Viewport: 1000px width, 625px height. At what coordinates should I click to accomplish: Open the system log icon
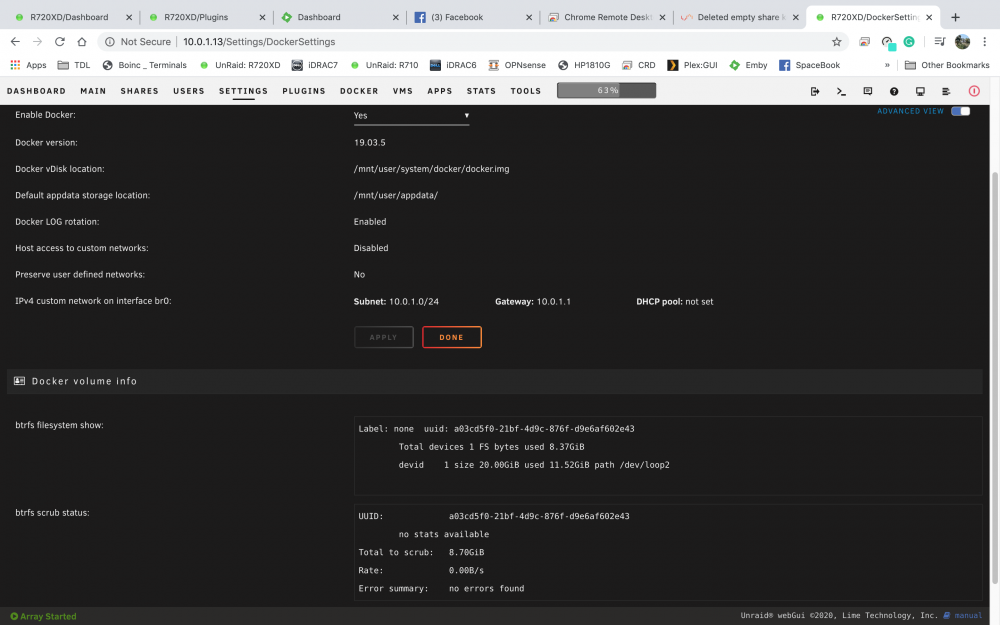coord(946,91)
